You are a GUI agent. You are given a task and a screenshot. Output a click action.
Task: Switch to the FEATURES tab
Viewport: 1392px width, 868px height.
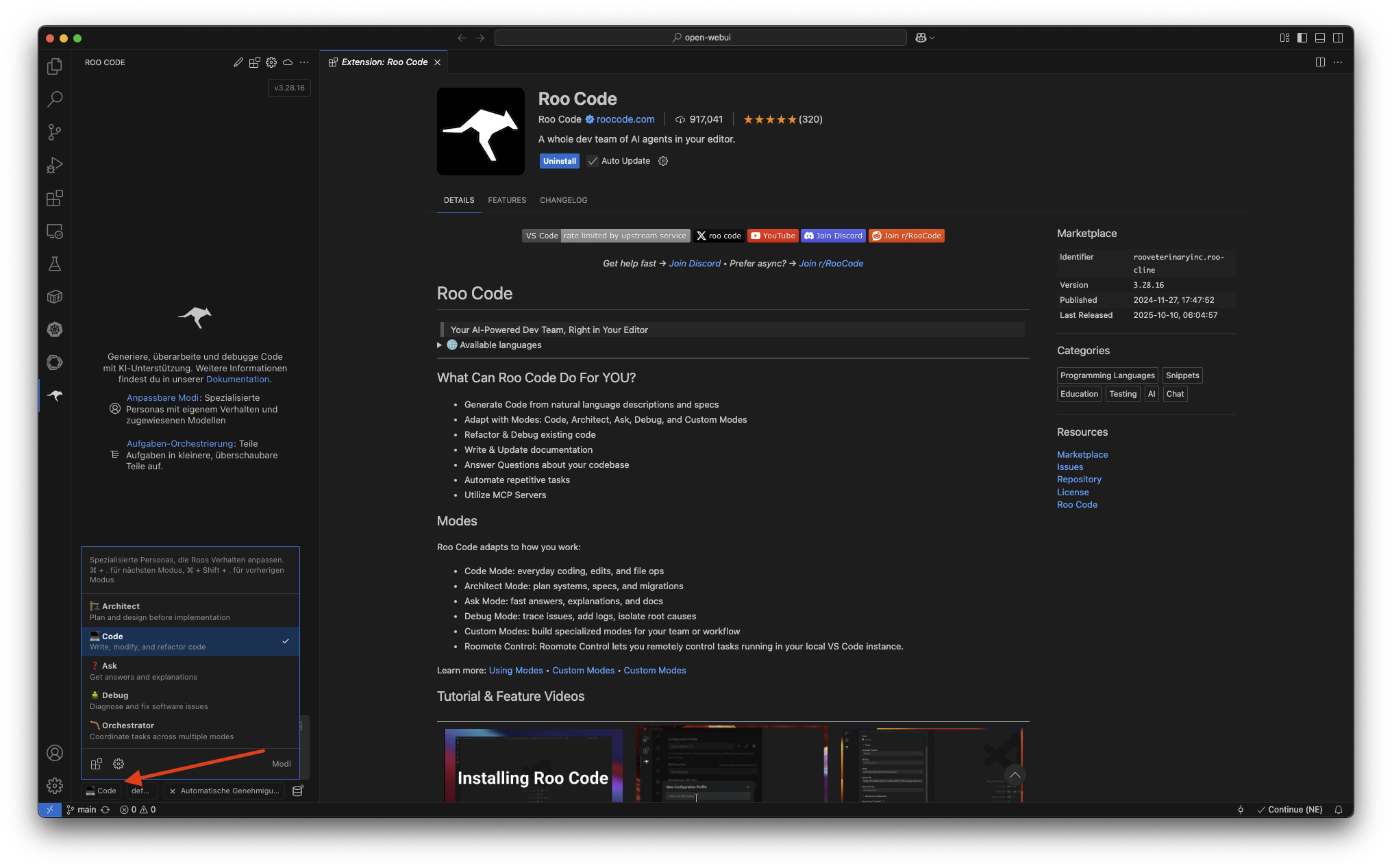pyautogui.click(x=507, y=201)
